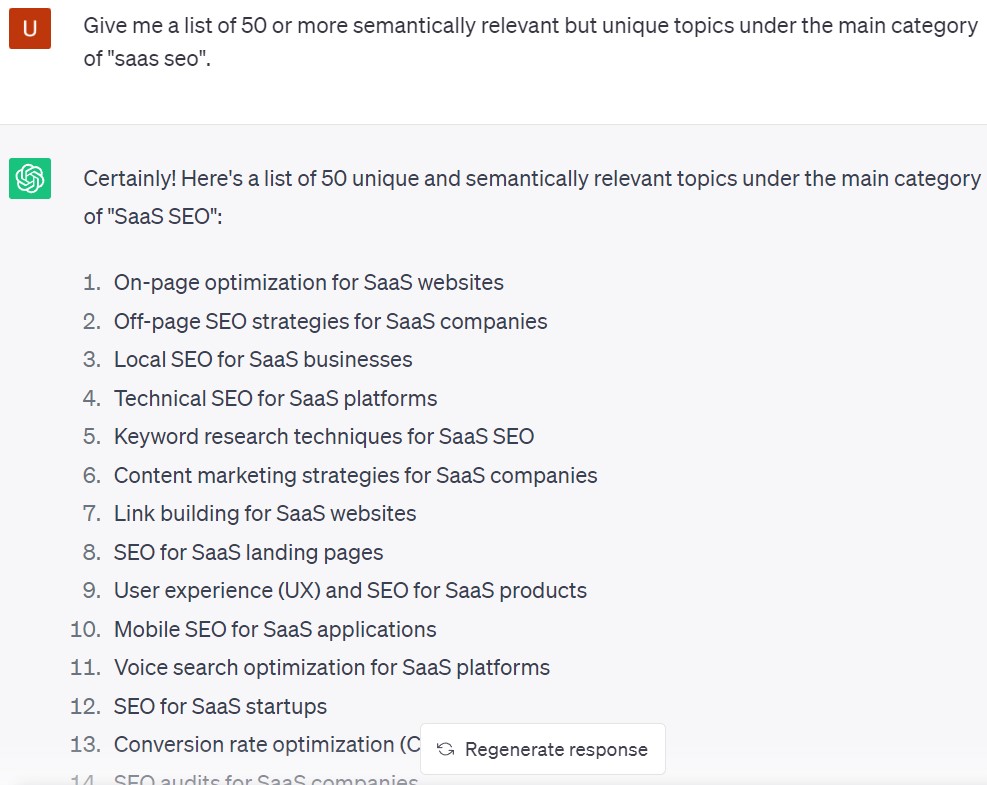Click Mobile SEO for SaaS applications
Viewport: 987px width, 785px height.
tap(275, 630)
